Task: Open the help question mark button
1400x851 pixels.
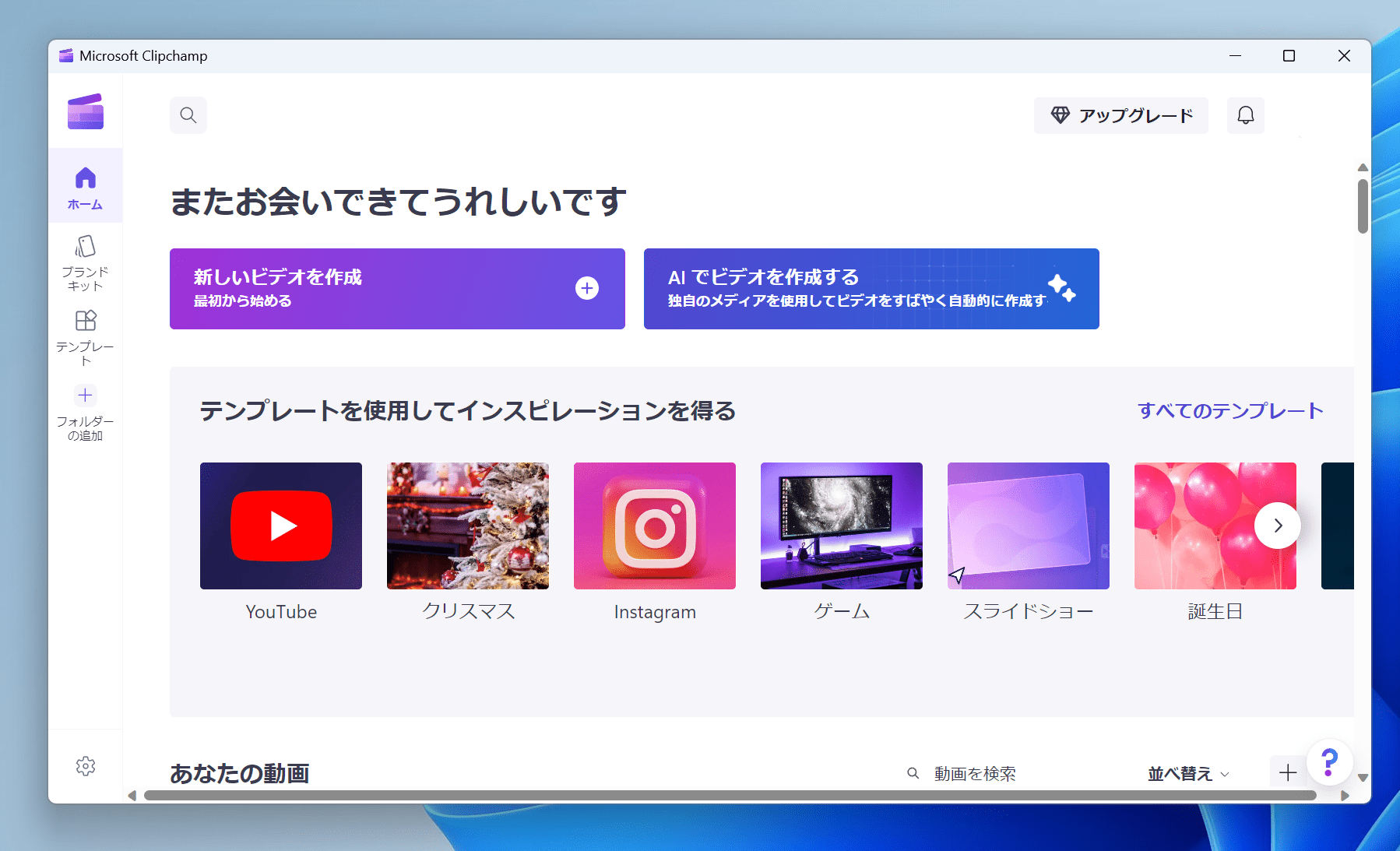Action: pos(1329,762)
